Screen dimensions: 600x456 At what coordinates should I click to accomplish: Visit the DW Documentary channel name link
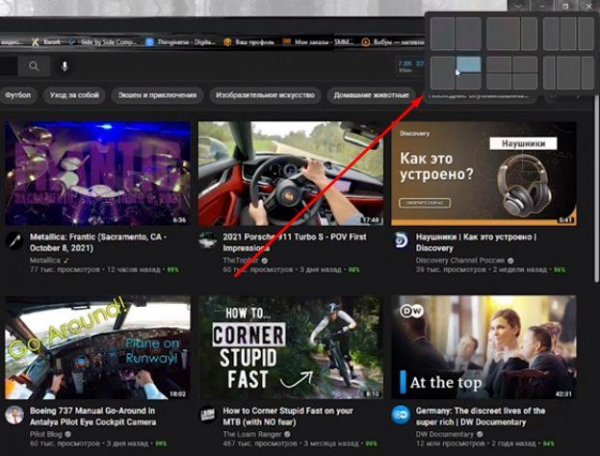click(x=445, y=434)
